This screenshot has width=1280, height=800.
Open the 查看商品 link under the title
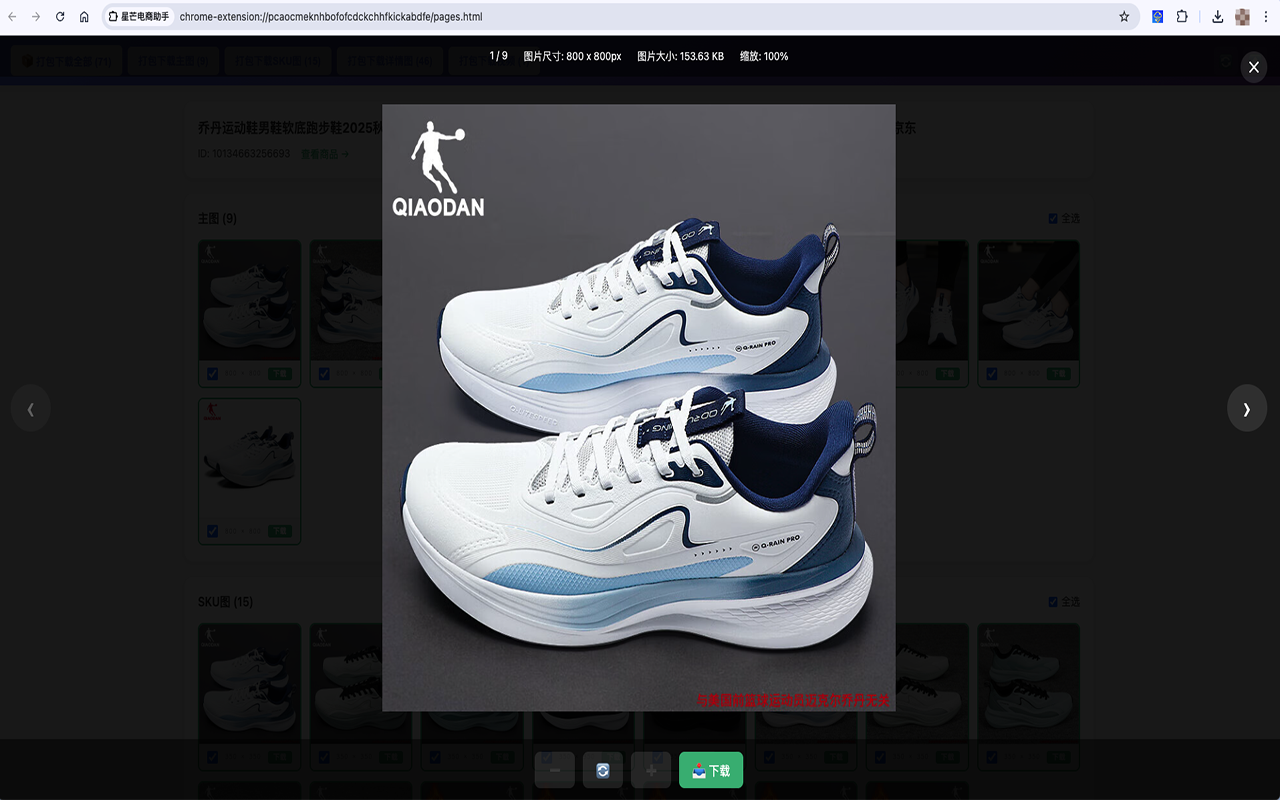[x=324, y=154]
